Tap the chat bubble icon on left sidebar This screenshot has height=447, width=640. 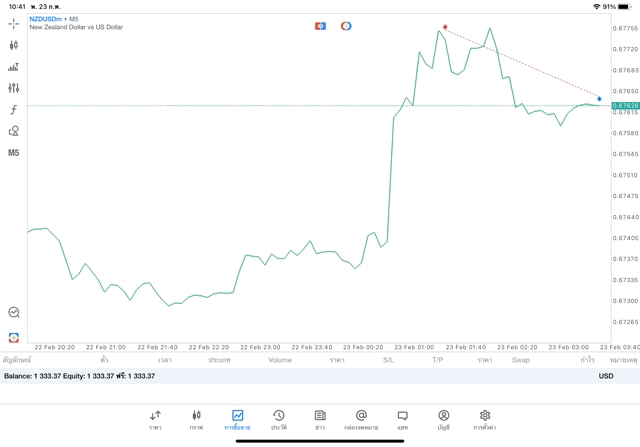(x=14, y=312)
